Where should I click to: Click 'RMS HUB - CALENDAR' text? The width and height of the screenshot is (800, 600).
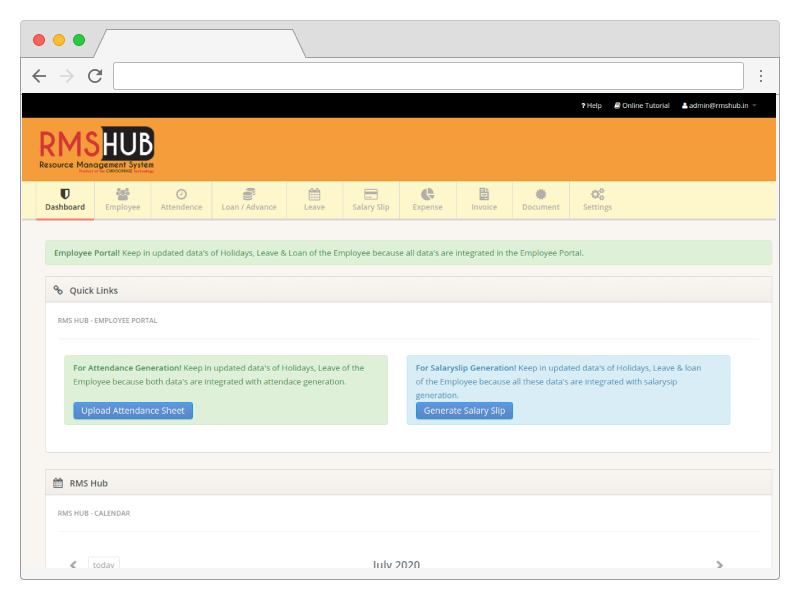(94, 513)
